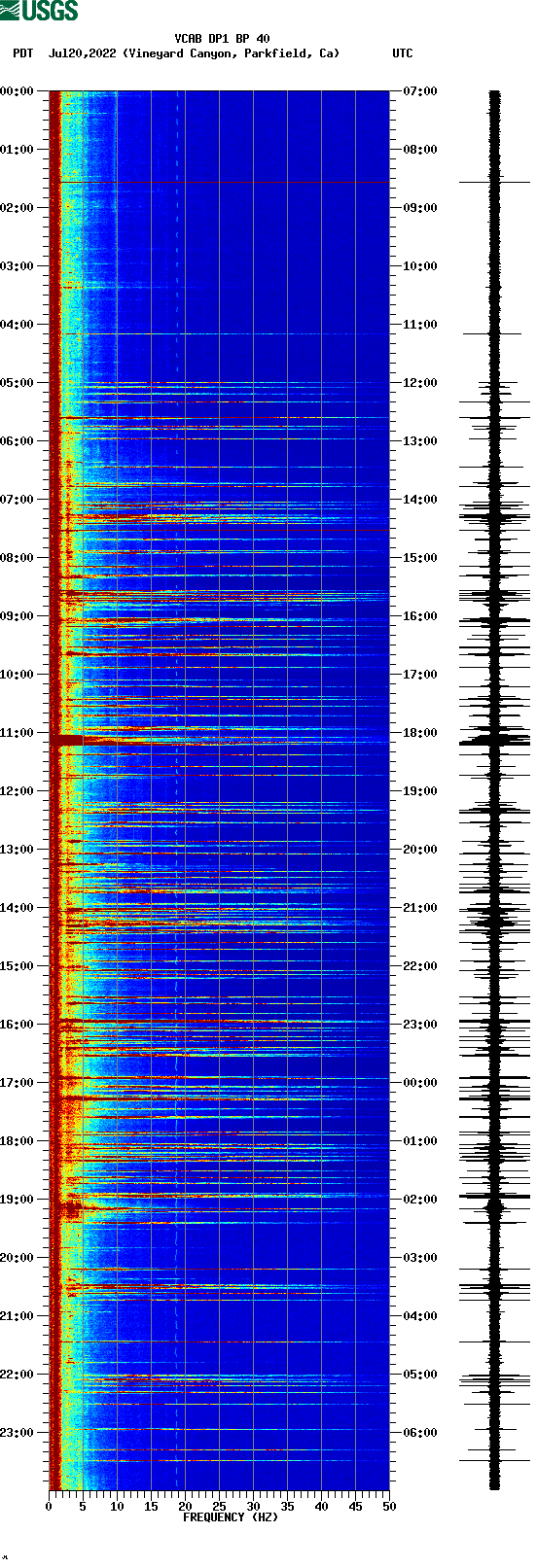
Task: Click the 08:00 PDT time label
Action: [x=17, y=558]
